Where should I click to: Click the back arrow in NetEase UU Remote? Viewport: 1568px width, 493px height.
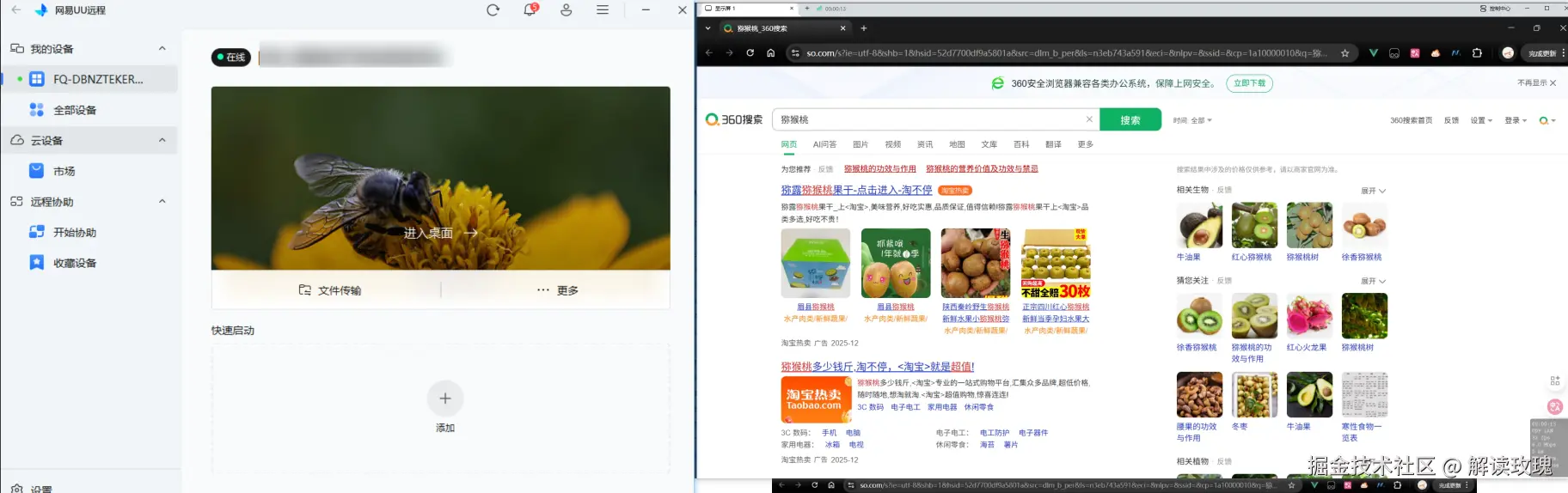[x=15, y=10]
